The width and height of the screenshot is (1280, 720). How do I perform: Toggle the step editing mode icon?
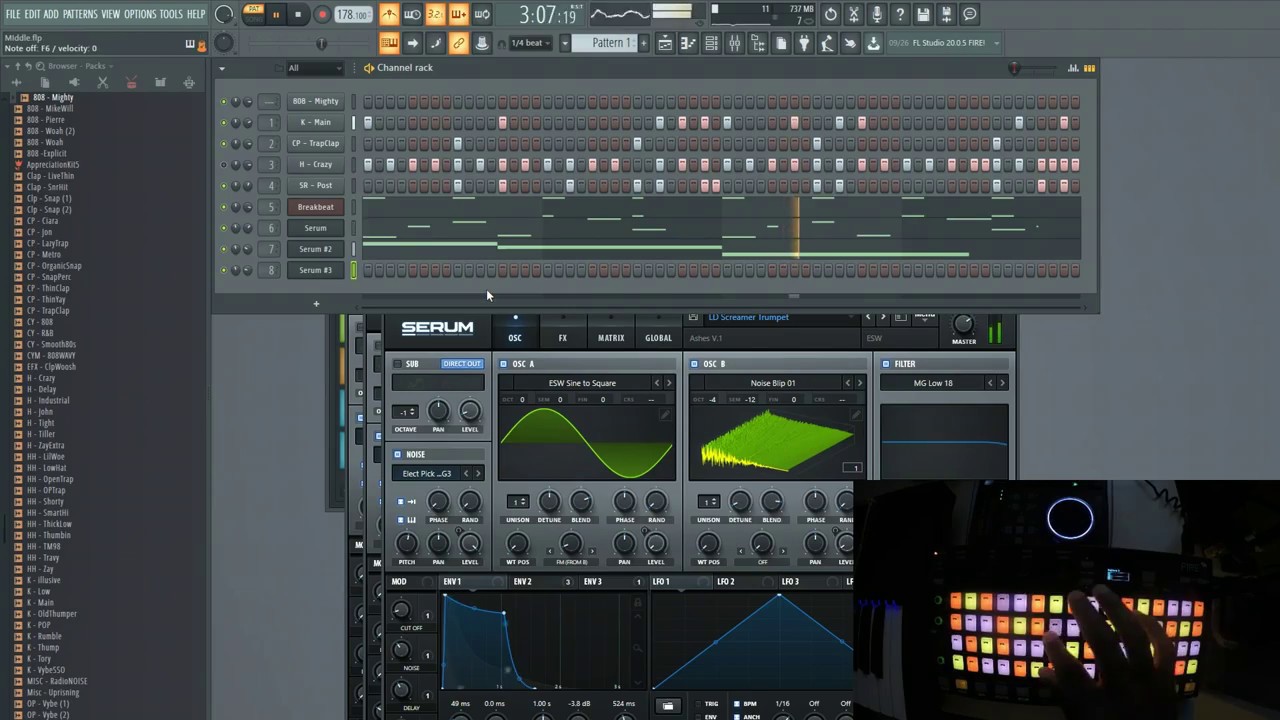[x=435, y=43]
